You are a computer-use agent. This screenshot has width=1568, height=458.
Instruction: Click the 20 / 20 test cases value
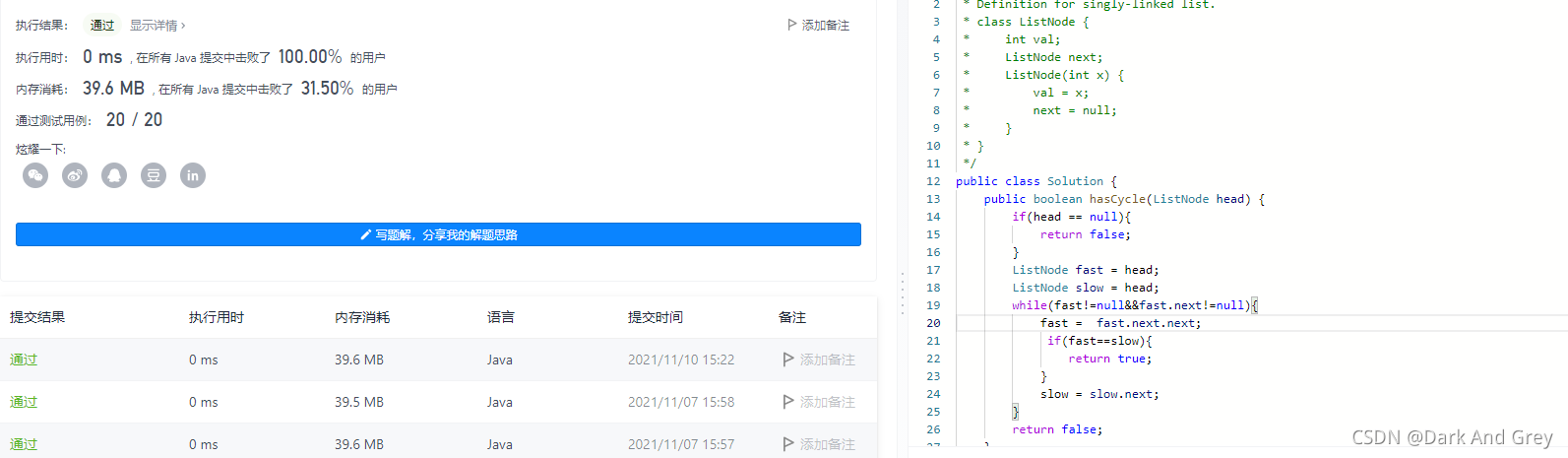click(x=134, y=120)
